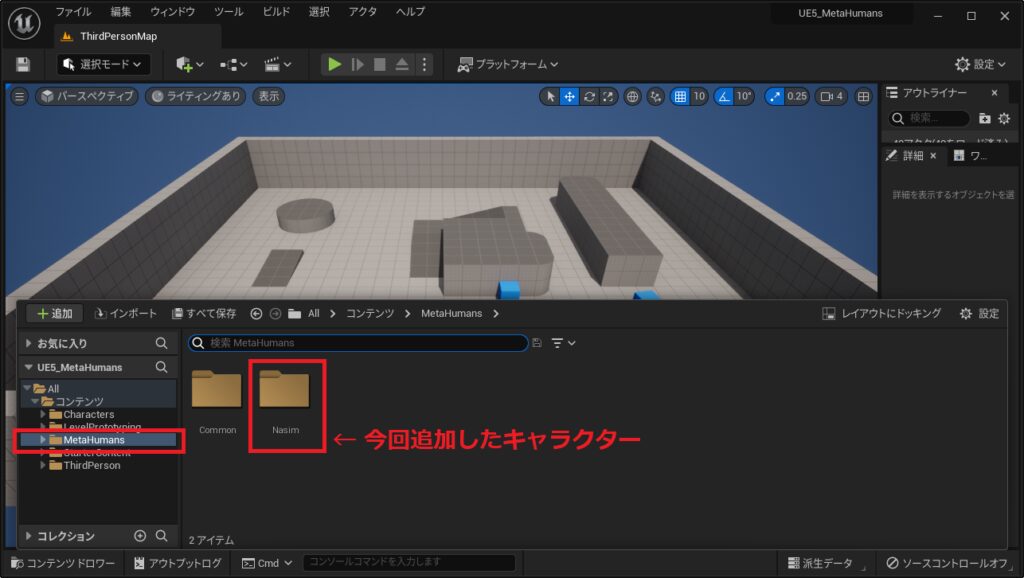Save the current level with the disk icon
The image size is (1024, 578).
point(23,64)
